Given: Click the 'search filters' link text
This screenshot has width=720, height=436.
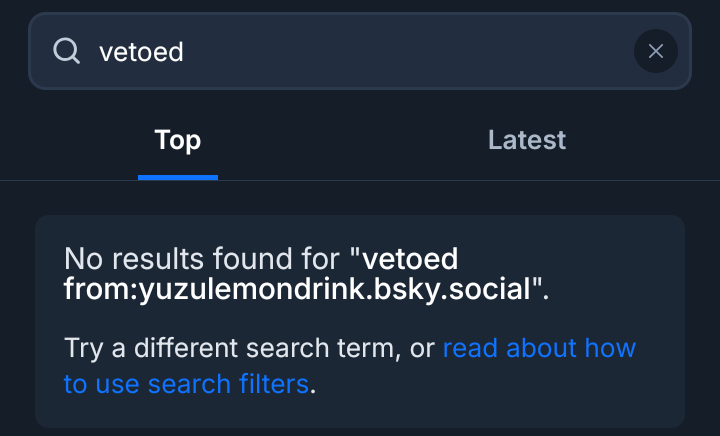Looking at the screenshot, I should pos(228,383).
